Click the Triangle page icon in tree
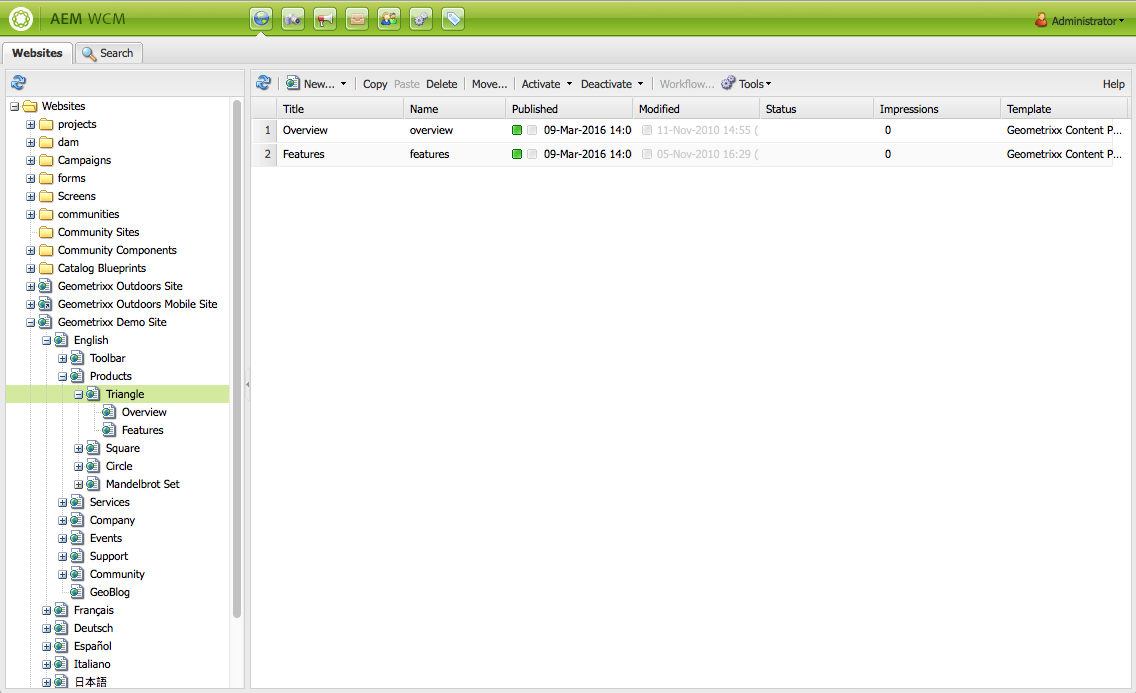 coord(93,394)
